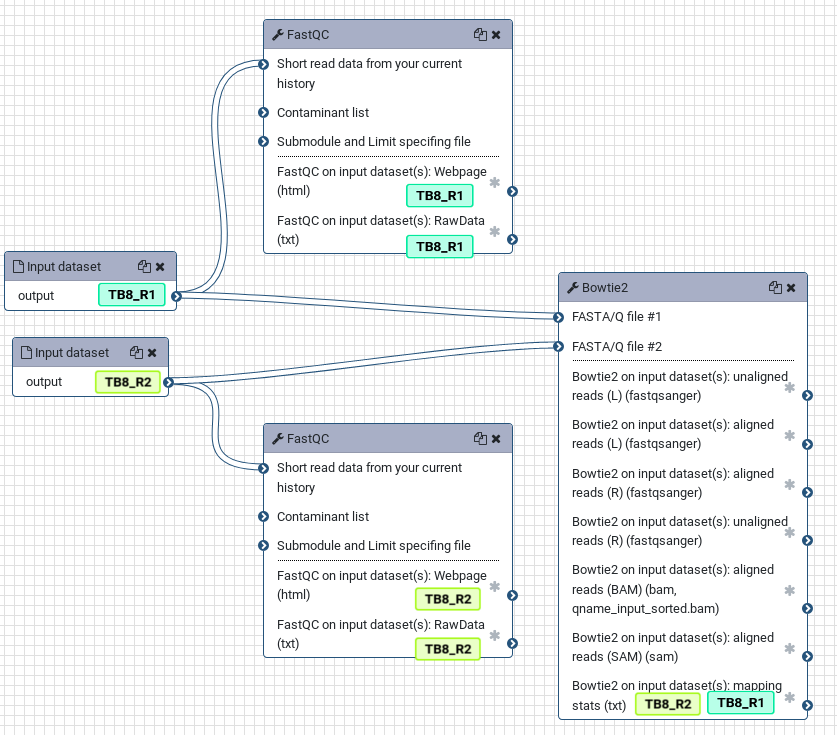The image size is (837, 735).
Task: Click TB8_R1 tag on first Input dataset
Action: click(132, 295)
